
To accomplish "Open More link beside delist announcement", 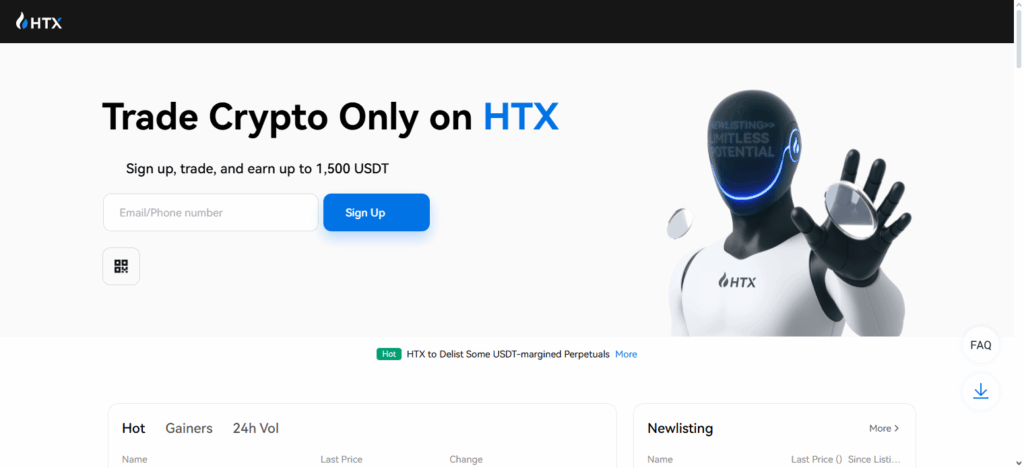I will tap(626, 354).
